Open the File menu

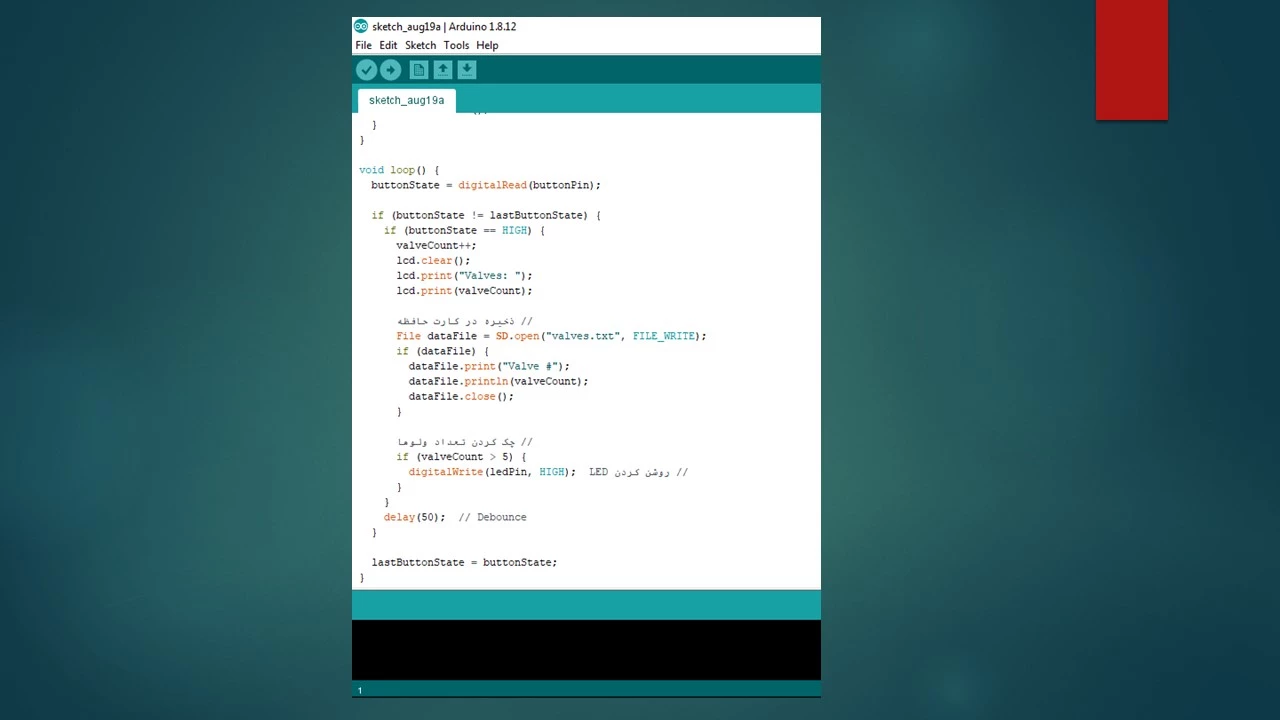363,45
